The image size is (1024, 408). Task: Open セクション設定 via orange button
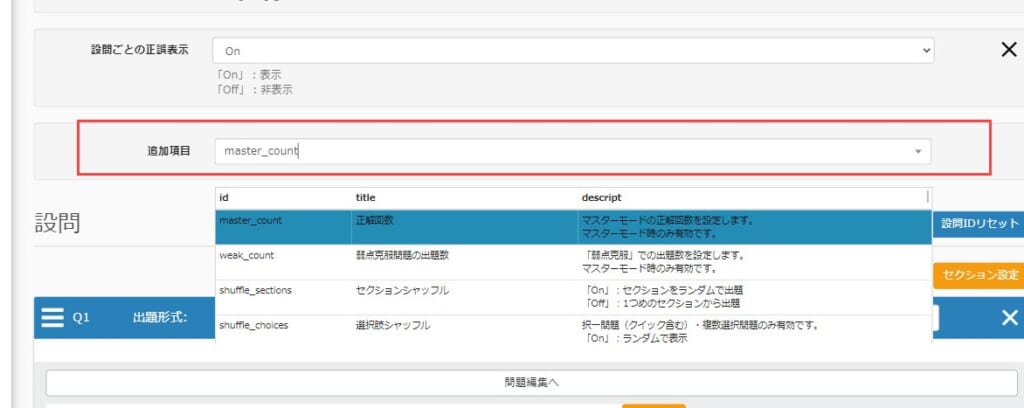(979, 275)
